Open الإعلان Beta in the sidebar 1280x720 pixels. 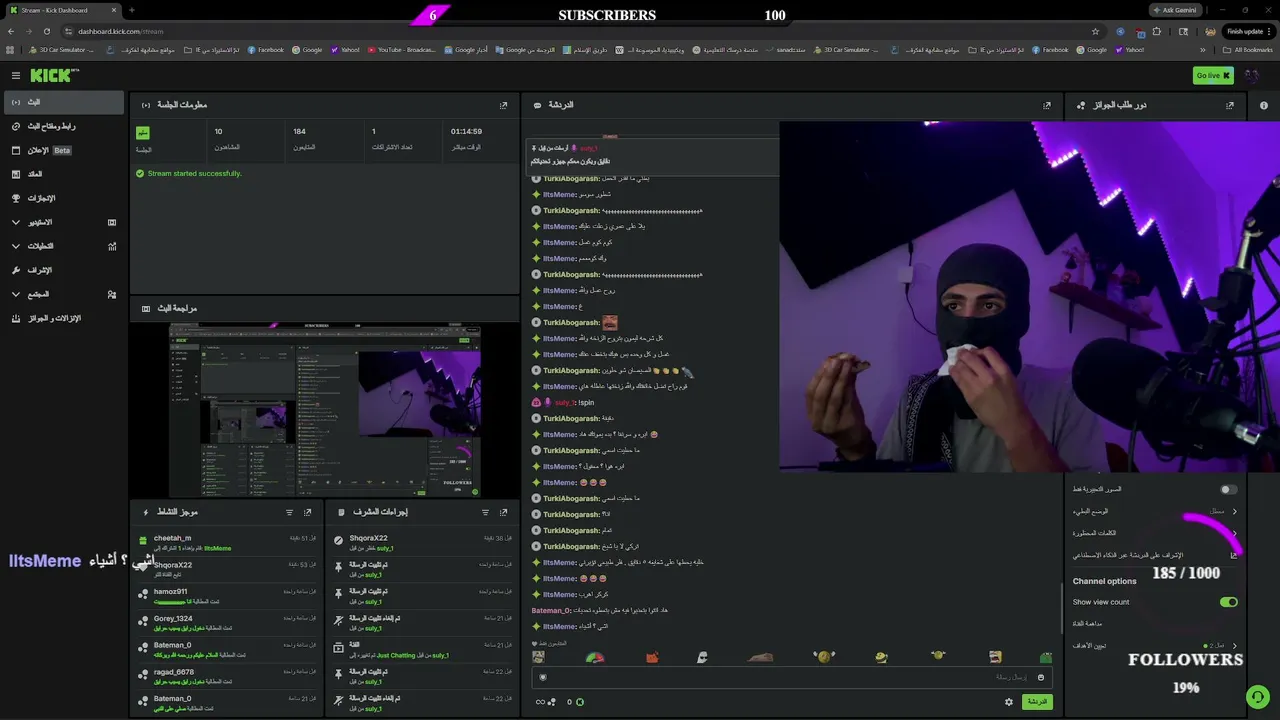pos(62,150)
